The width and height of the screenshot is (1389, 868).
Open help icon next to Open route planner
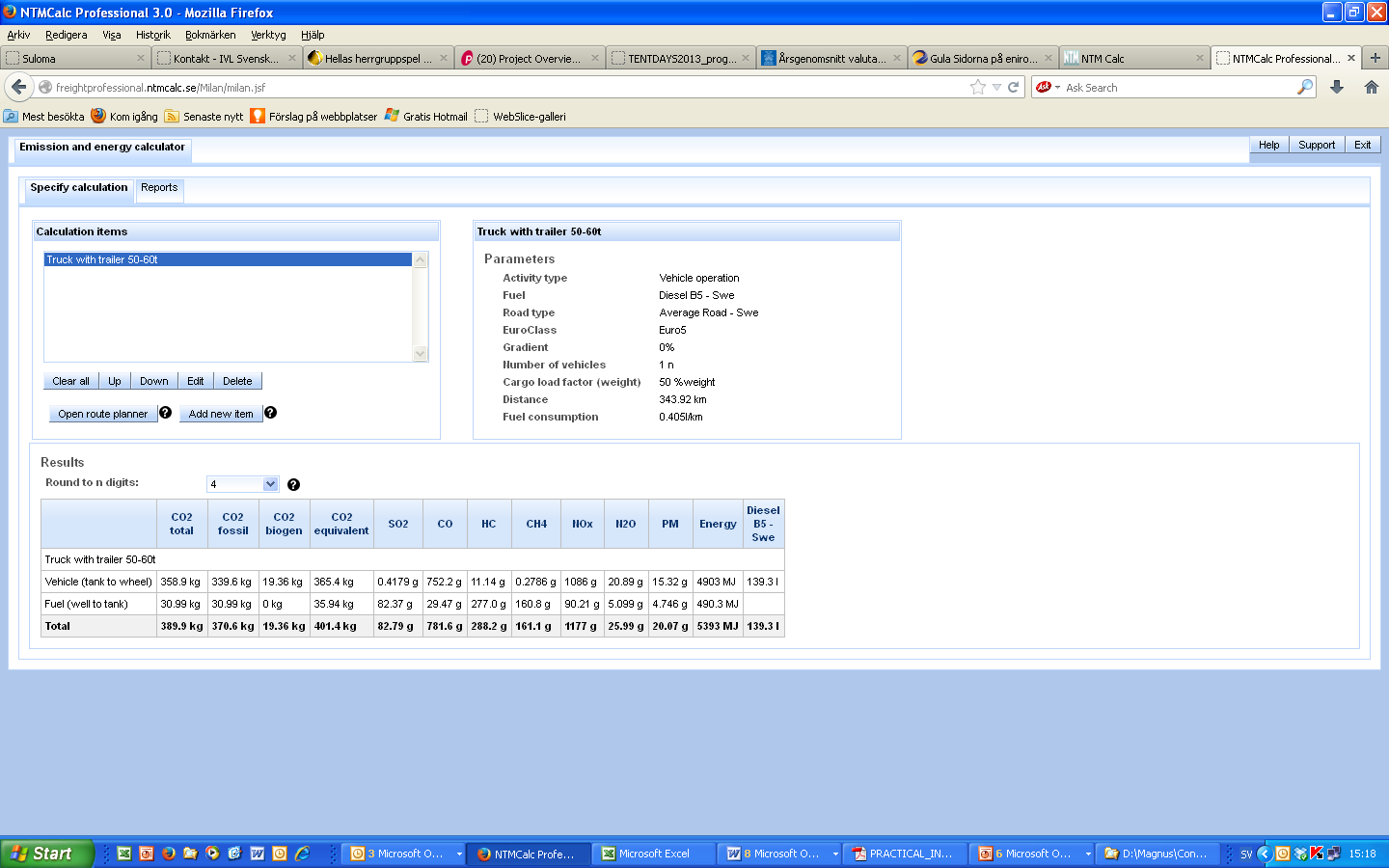click(166, 413)
